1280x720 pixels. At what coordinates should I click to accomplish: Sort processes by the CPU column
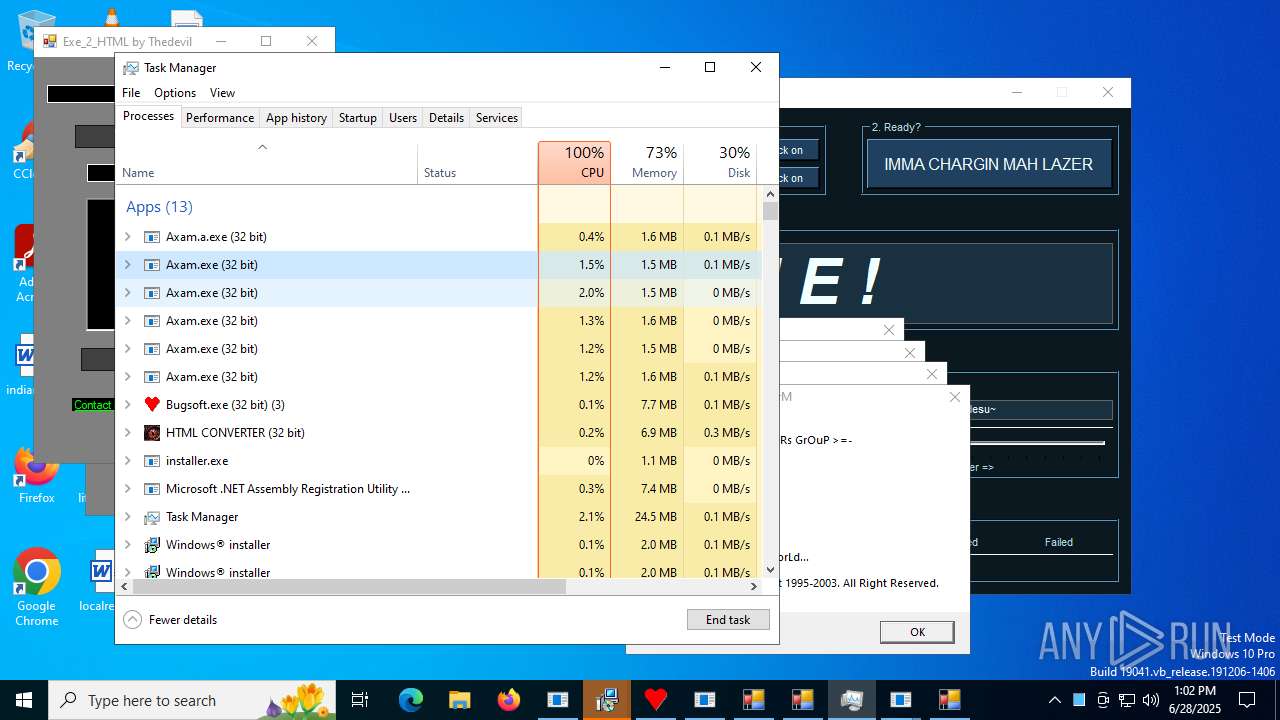click(574, 163)
